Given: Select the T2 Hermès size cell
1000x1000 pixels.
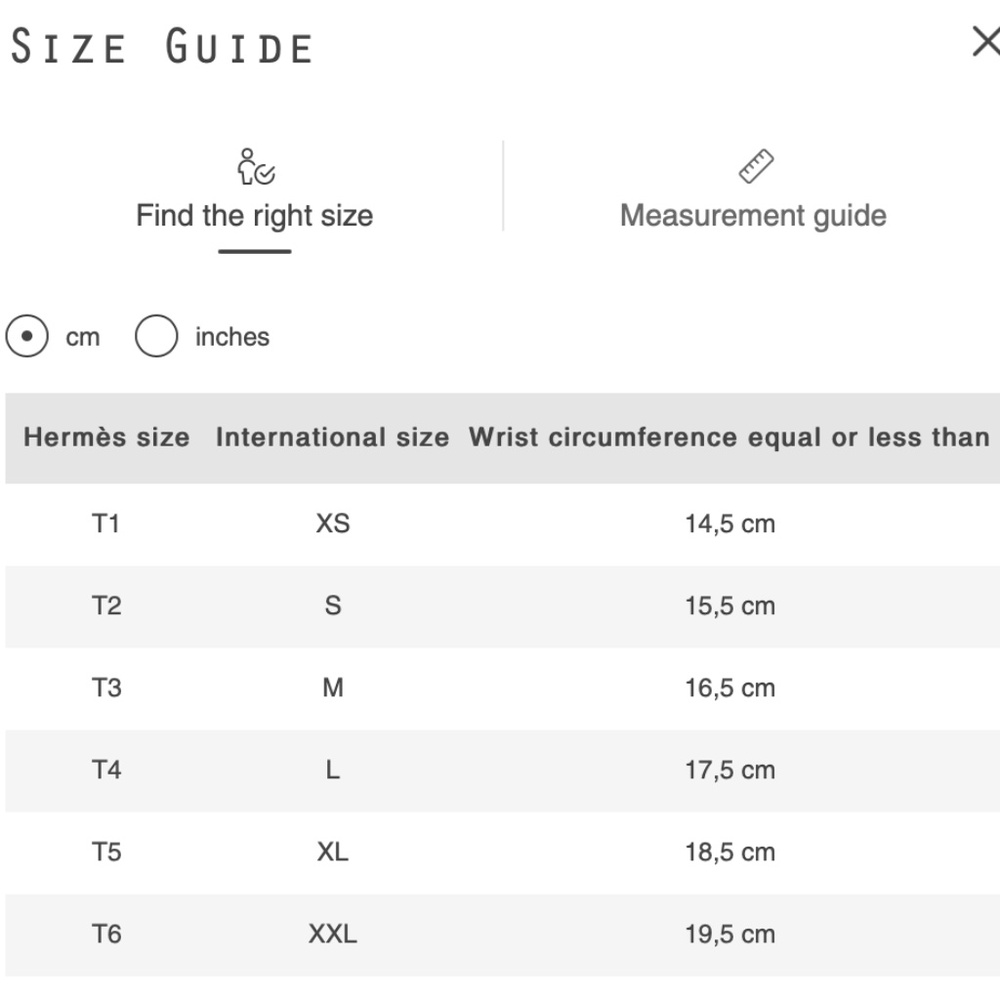Looking at the screenshot, I should (106, 605).
